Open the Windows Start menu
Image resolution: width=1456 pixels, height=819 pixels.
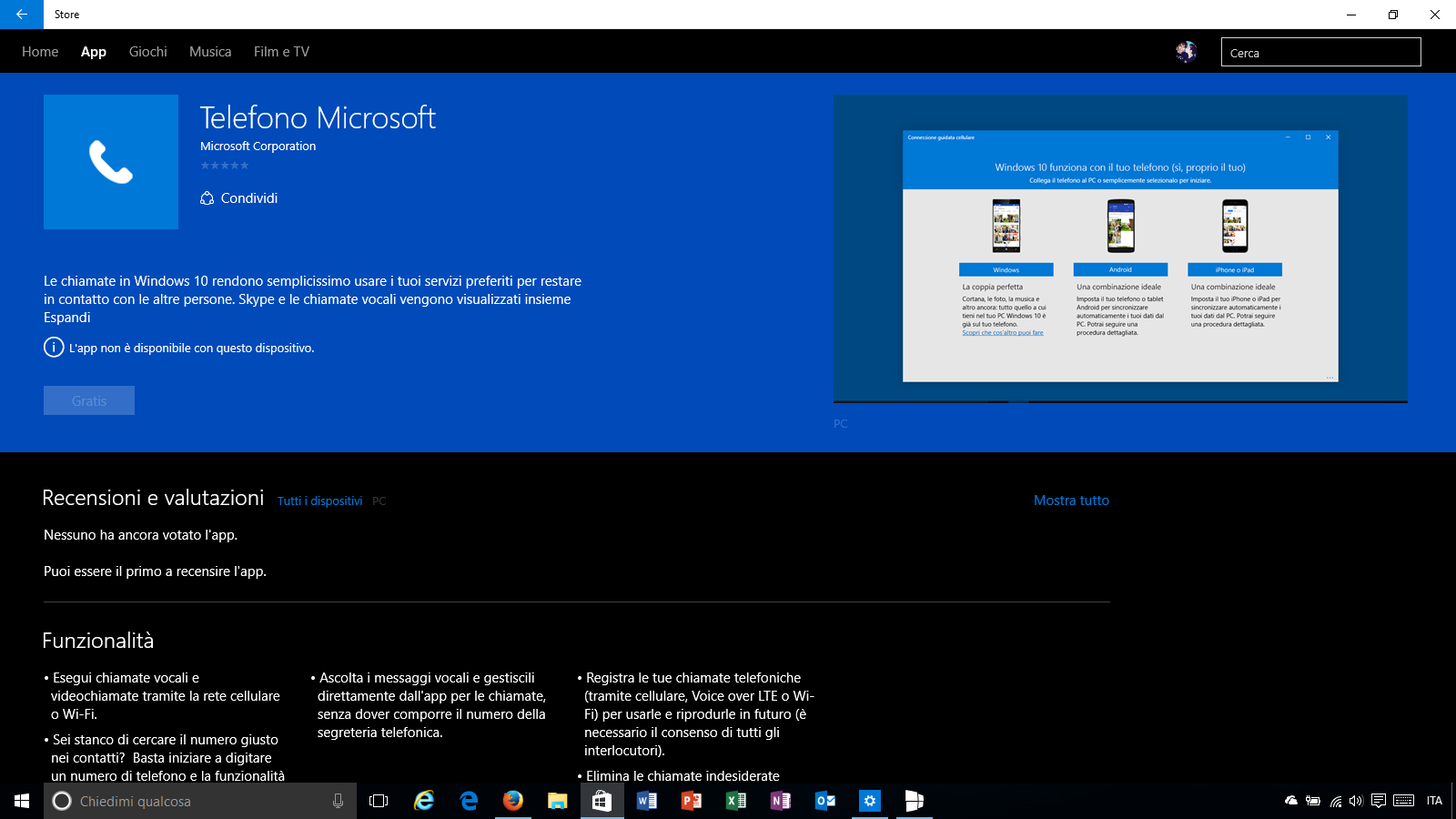(22, 801)
